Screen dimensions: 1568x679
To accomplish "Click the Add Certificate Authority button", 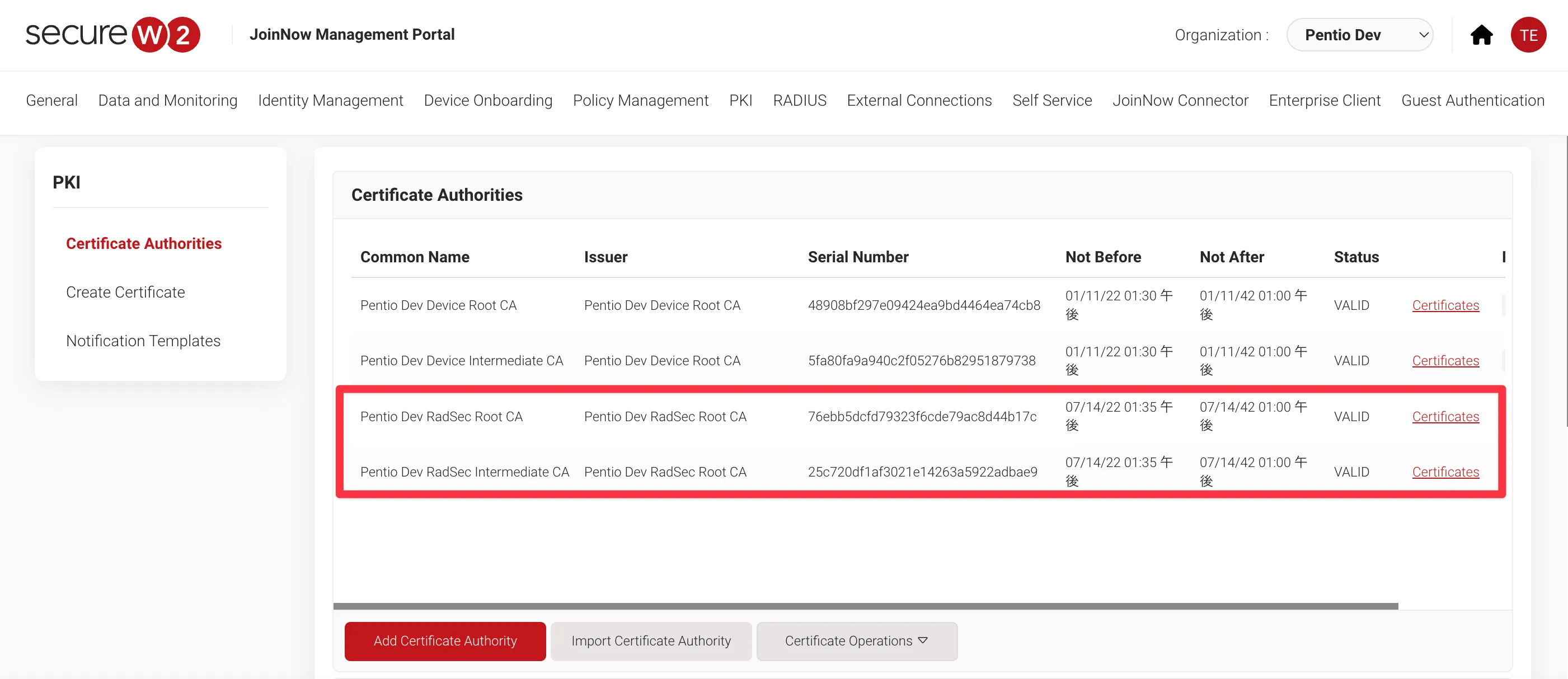I will (444, 640).
